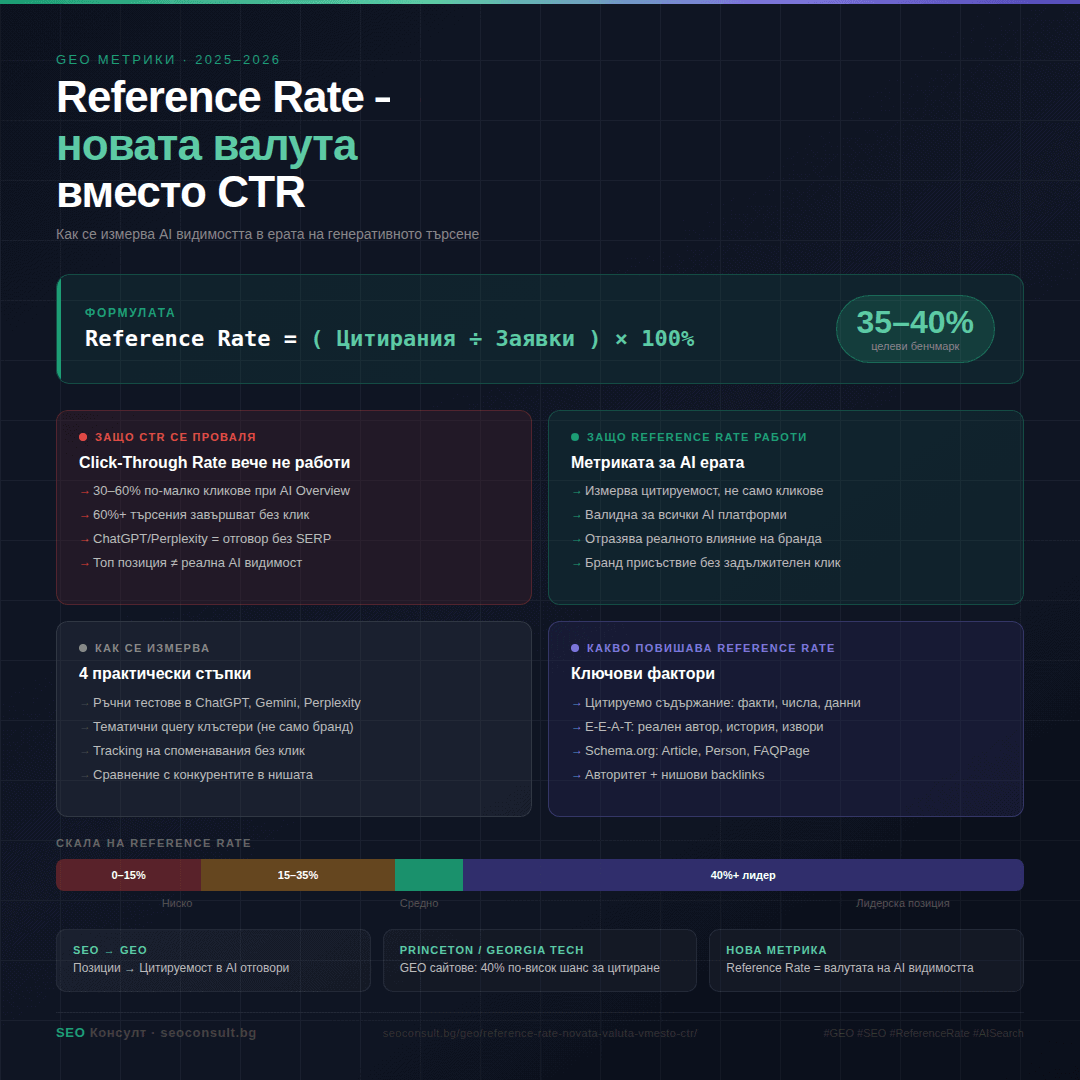Toggle the 'Лидерска позиция' marker
1080x1080 pixels.
(x=902, y=902)
